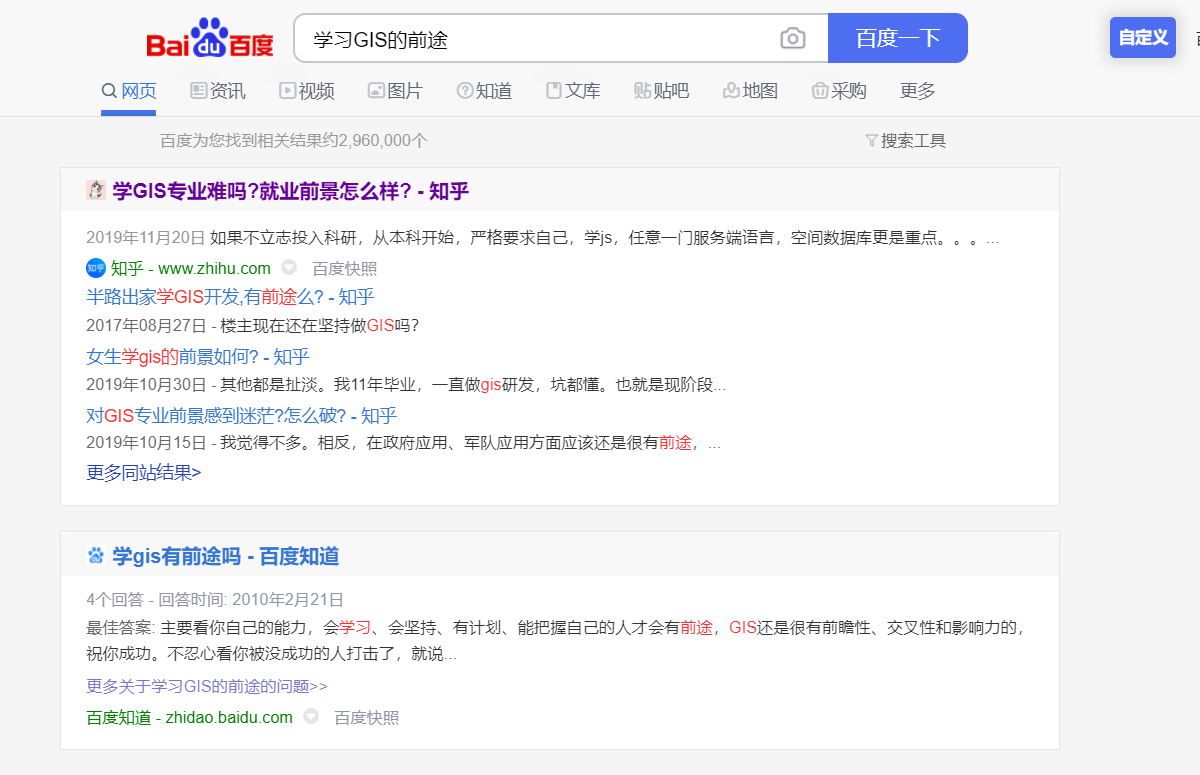Open 百度快照 for the zhihu result
1200x775 pixels.
(345, 269)
